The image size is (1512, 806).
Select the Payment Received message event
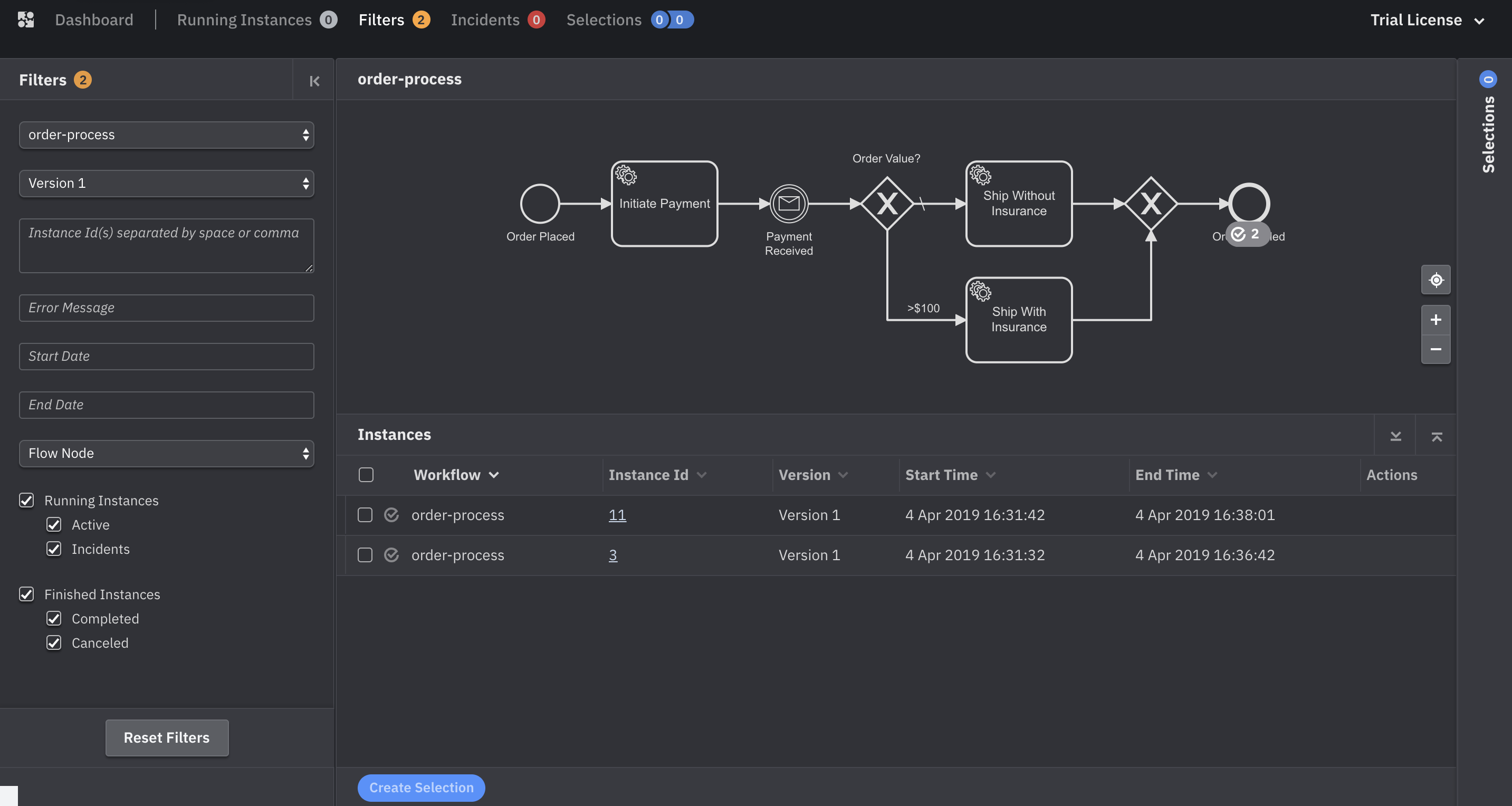click(x=789, y=204)
